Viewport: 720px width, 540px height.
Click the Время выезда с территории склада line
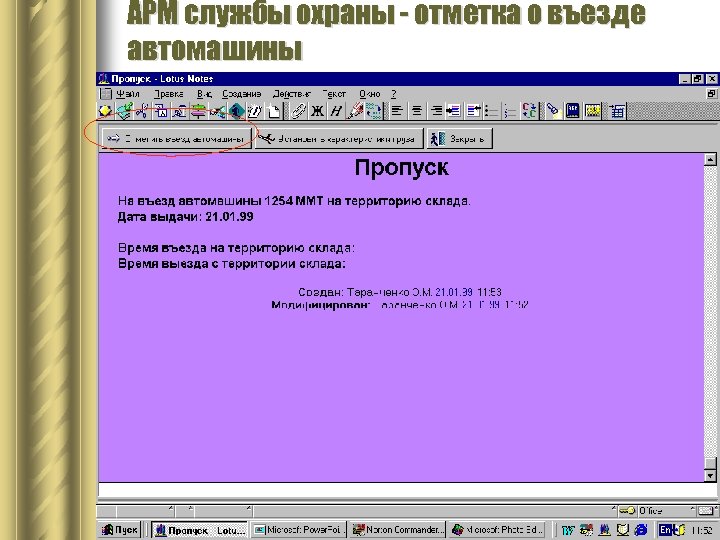coord(232,264)
